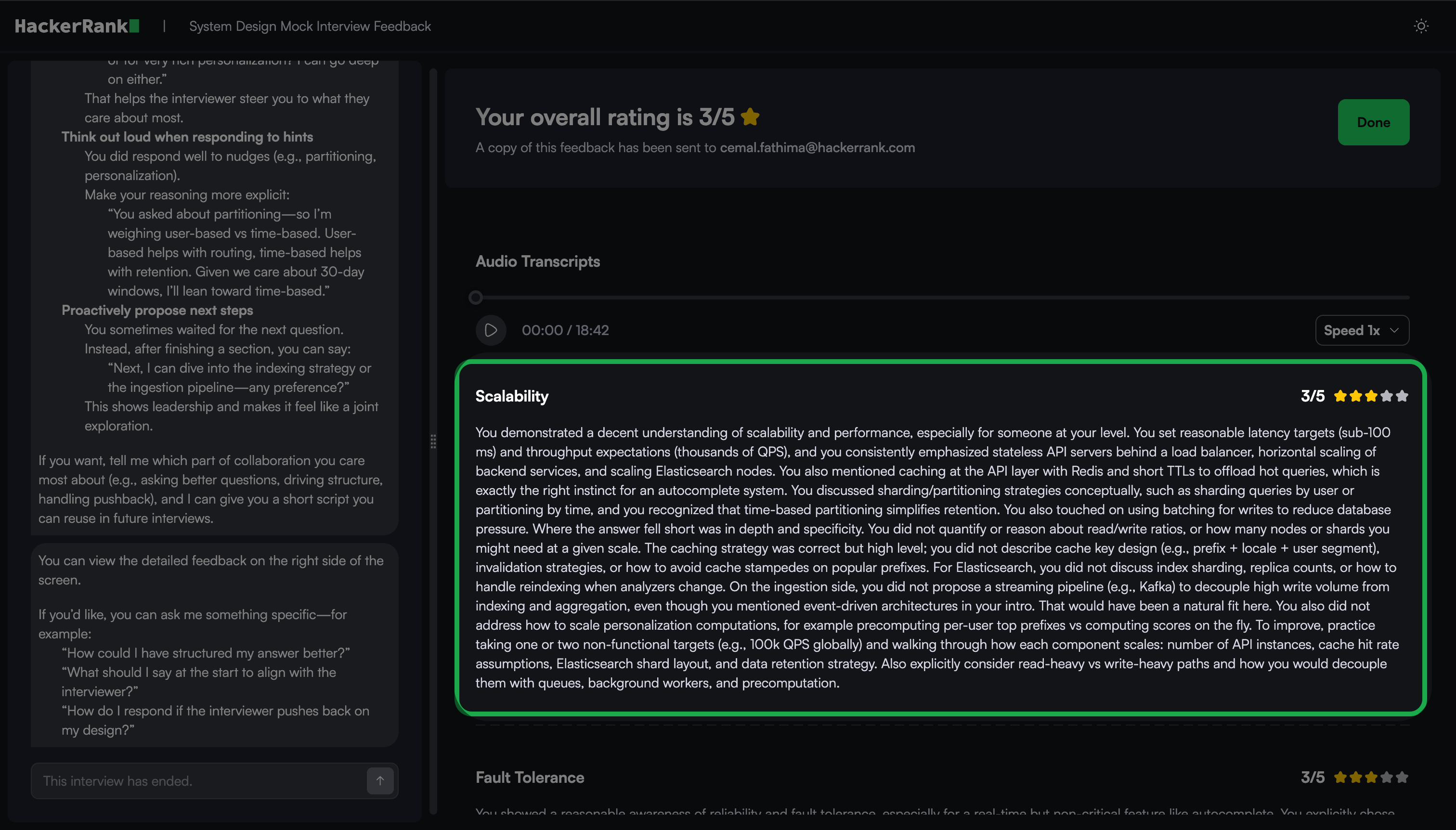Screen dimensions: 1456x830
Task: Click the Fault Tolerance section heading
Action: (x=530, y=778)
